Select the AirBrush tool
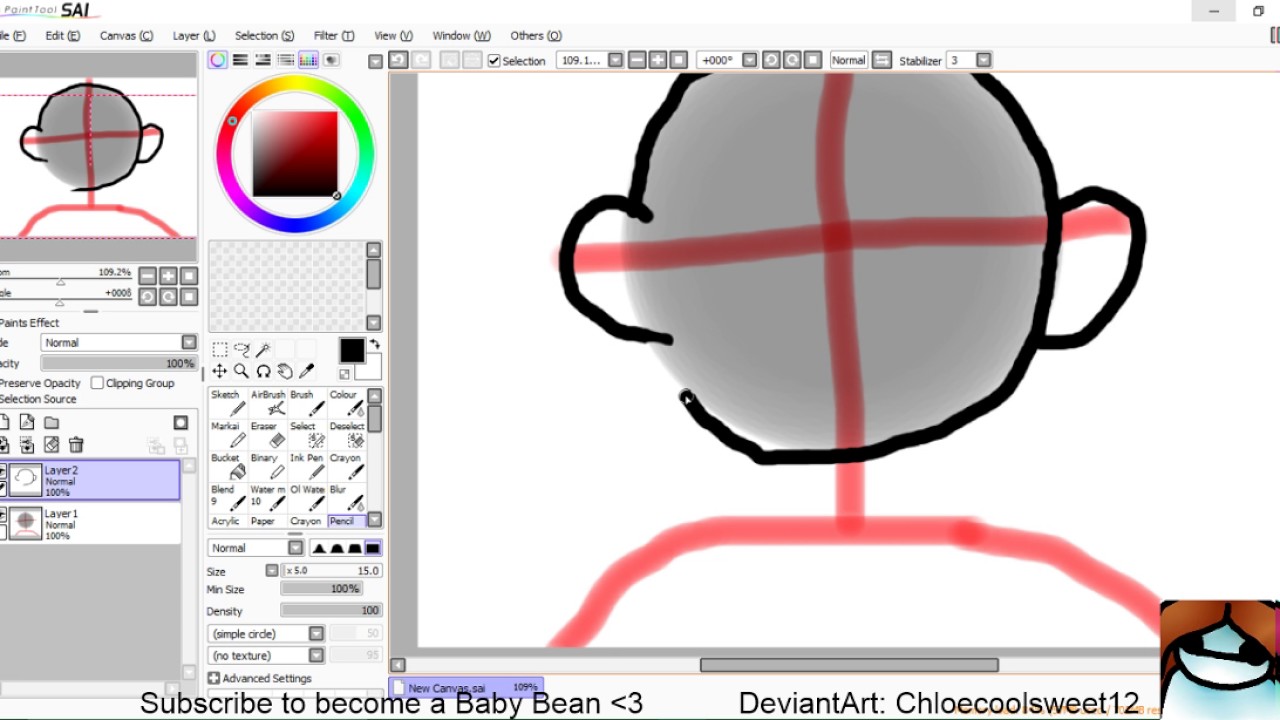This screenshot has height=720, width=1280. (267, 403)
